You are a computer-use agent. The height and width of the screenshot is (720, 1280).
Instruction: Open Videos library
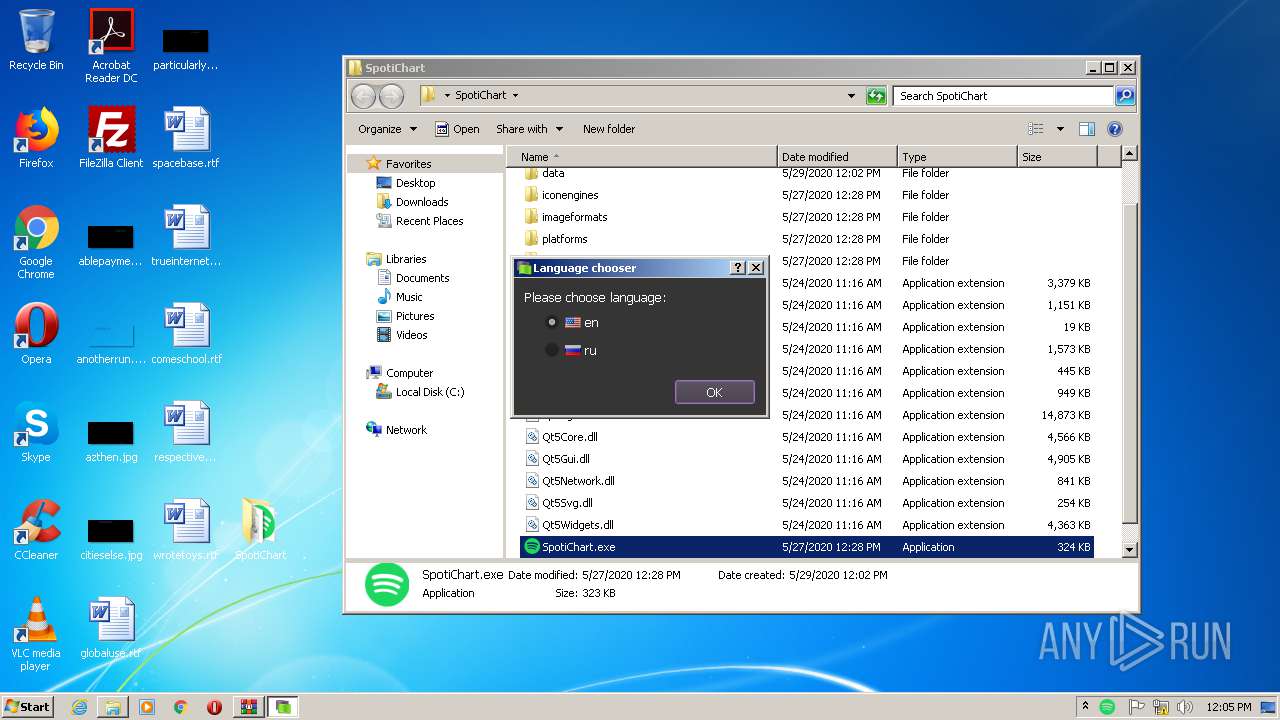click(x=411, y=335)
